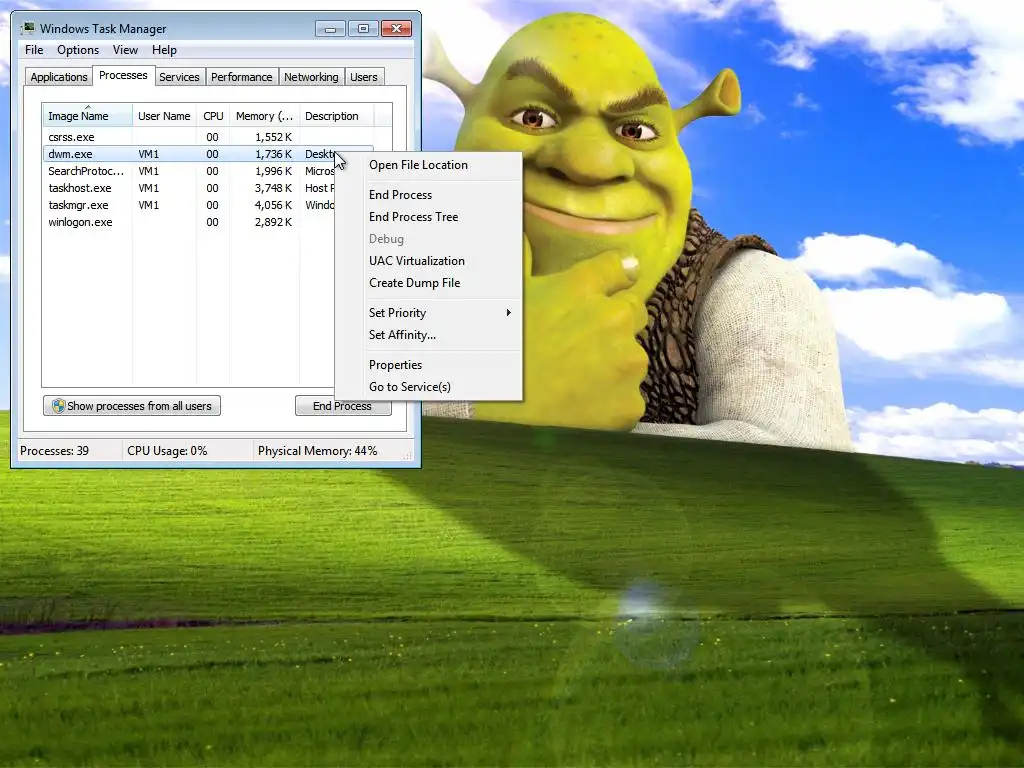This screenshot has width=1024, height=768.
Task: Open the File menu
Action: [34, 50]
